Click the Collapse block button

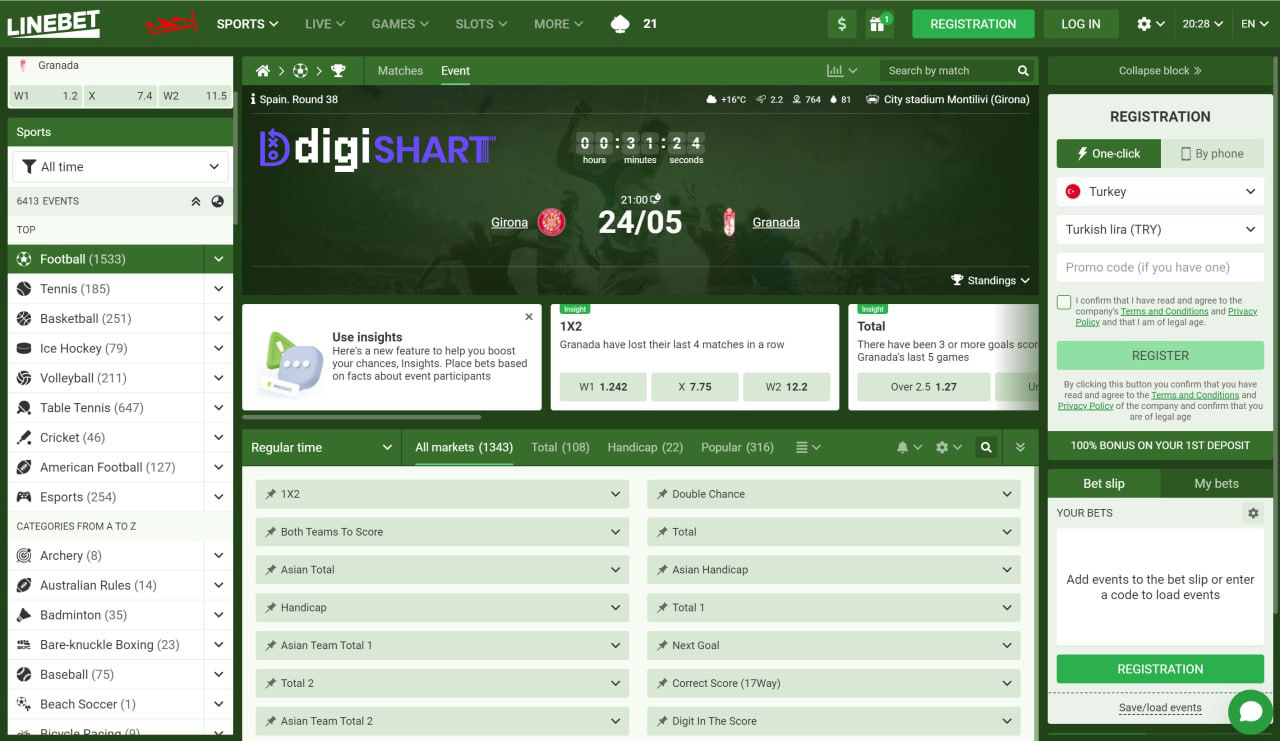[1160, 71]
